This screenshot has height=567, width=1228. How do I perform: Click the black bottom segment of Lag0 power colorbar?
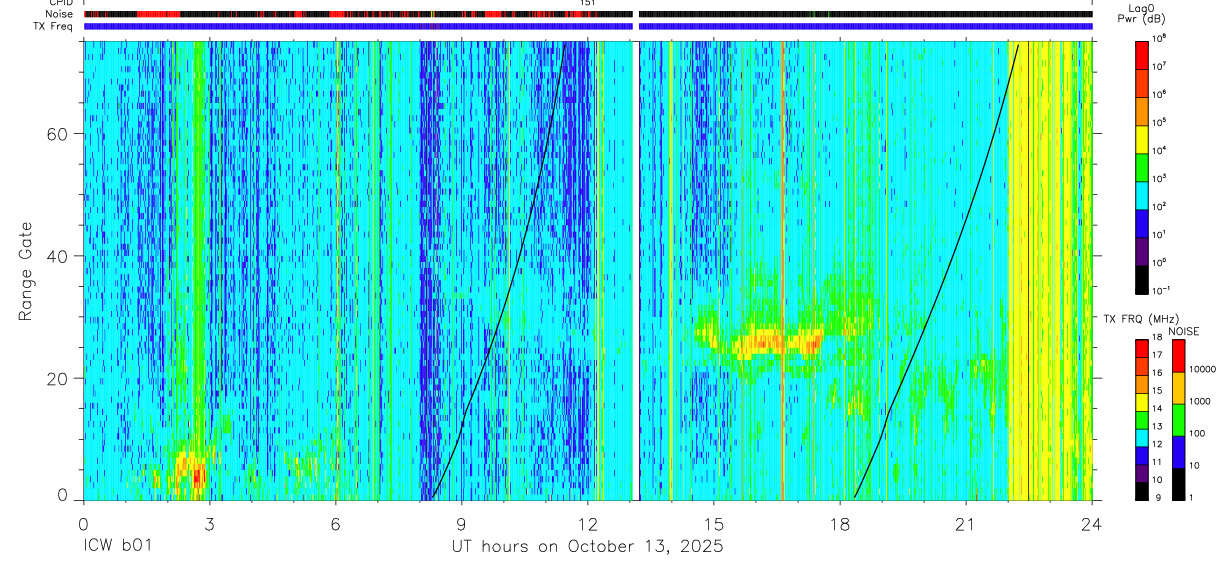pos(1142,278)
